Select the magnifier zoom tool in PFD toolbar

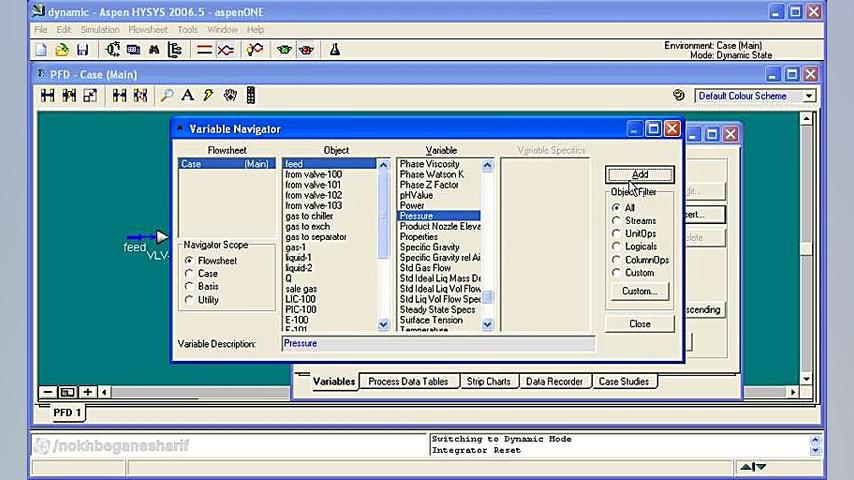167,95
